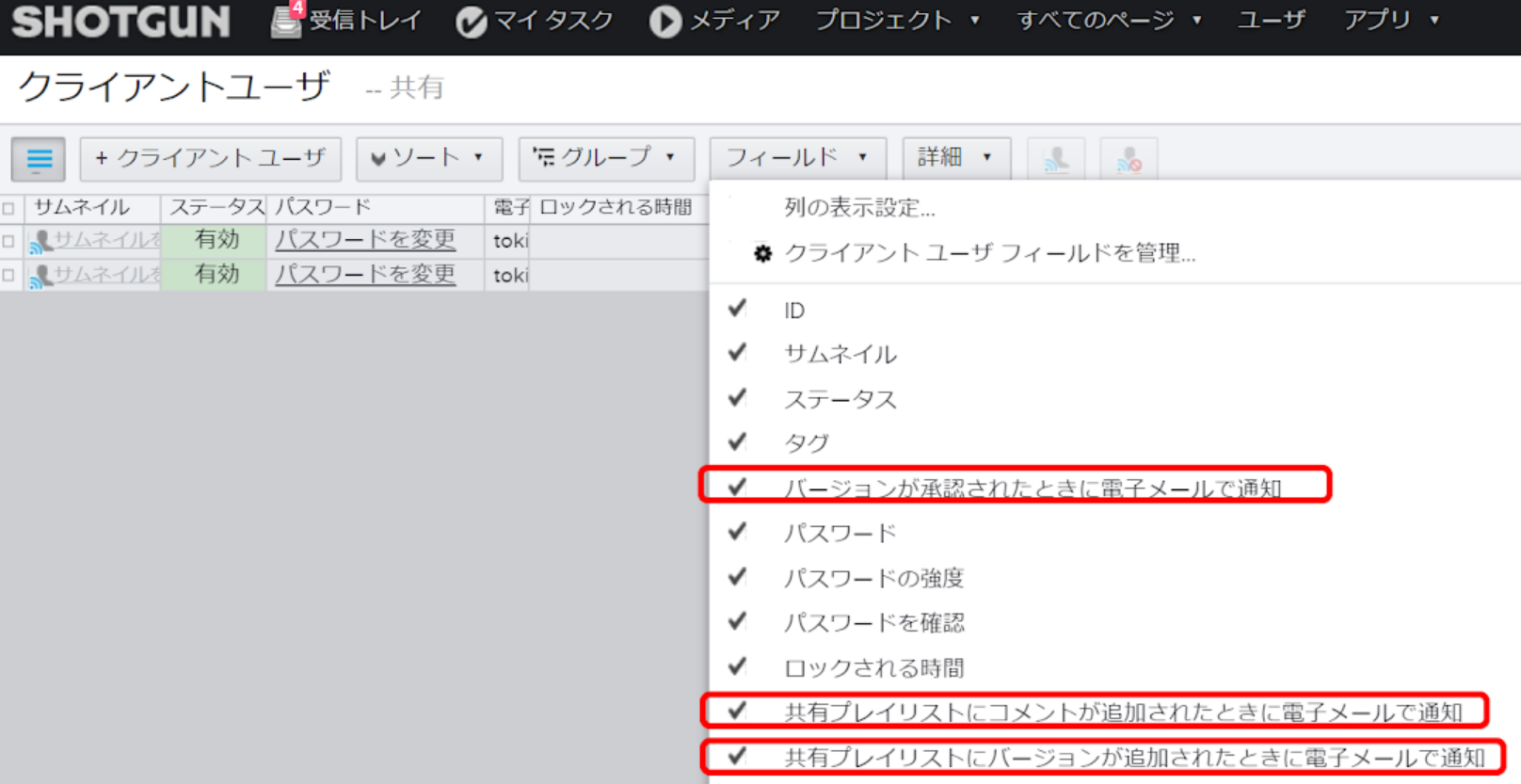The width and height of the screenshot is (1521, 784).
Task: Open the 詳細 dropdown
Action: click(956, 158)
